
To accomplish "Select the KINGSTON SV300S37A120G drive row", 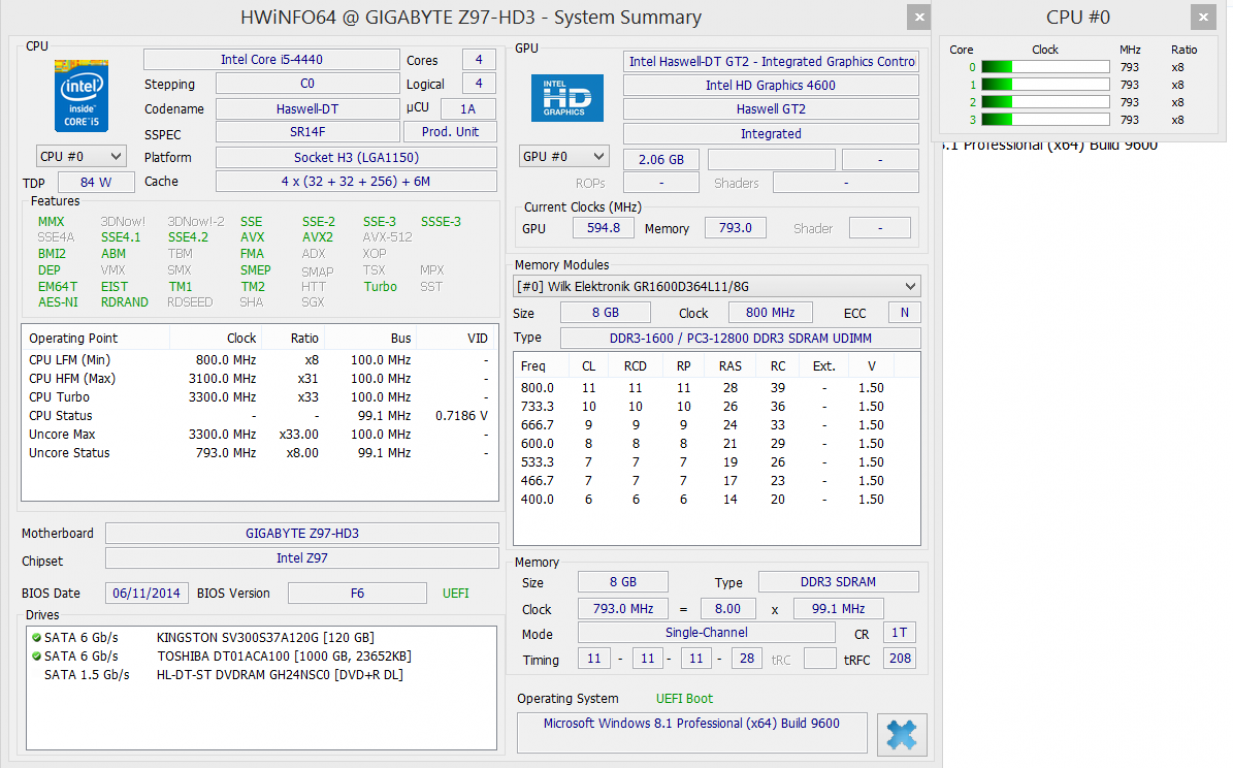I will click(260, 637).
